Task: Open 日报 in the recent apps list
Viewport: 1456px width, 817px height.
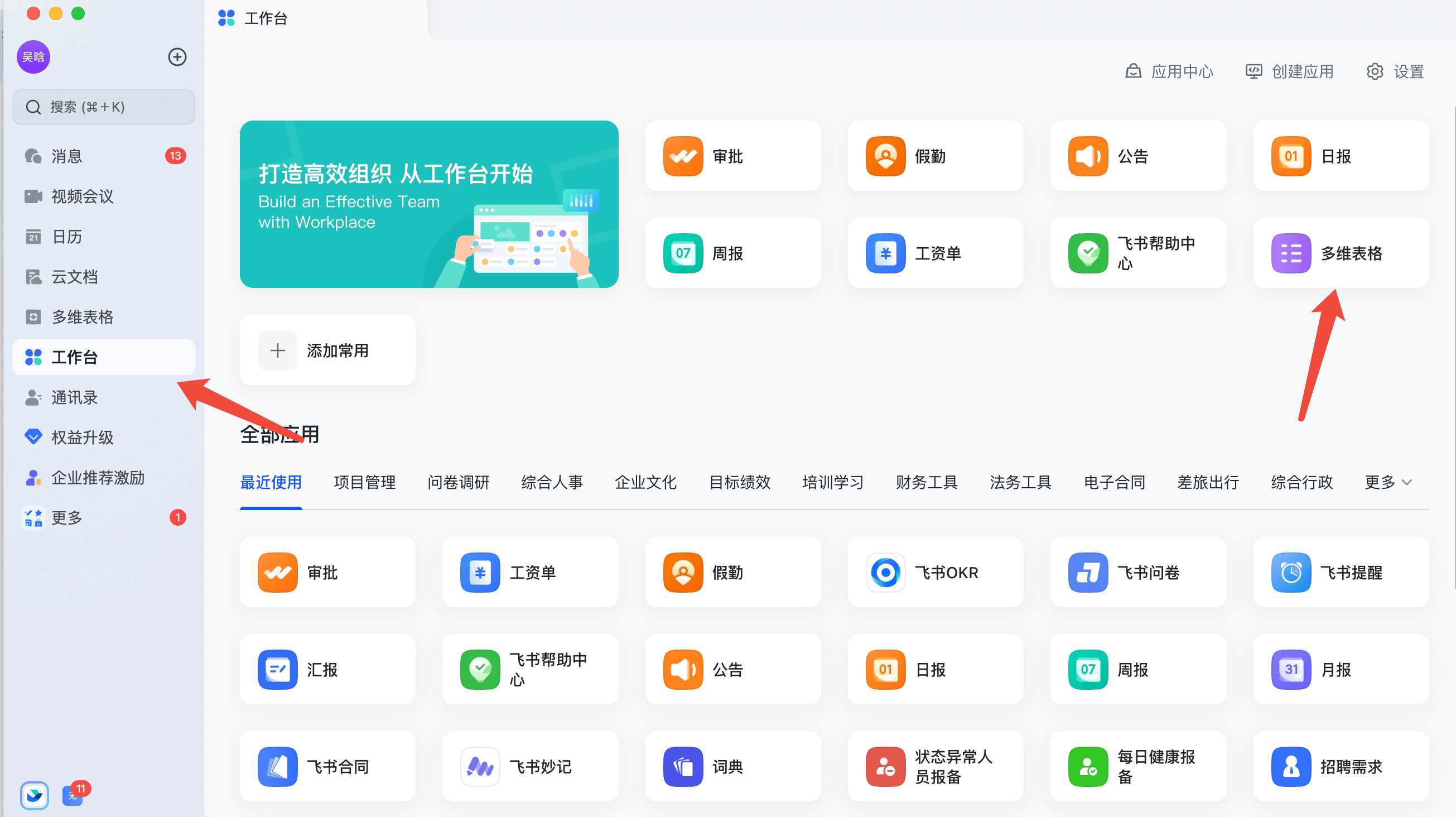Action: click(x=936, y=670)
